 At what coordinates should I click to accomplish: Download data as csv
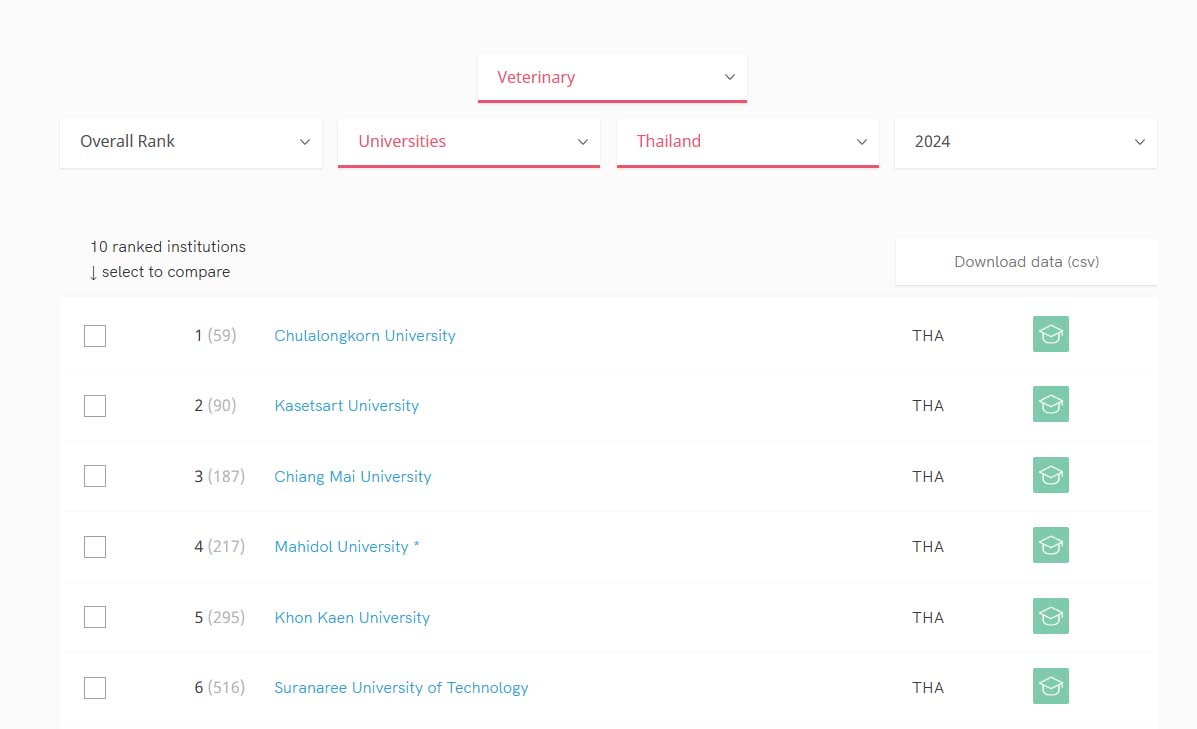1027,262
